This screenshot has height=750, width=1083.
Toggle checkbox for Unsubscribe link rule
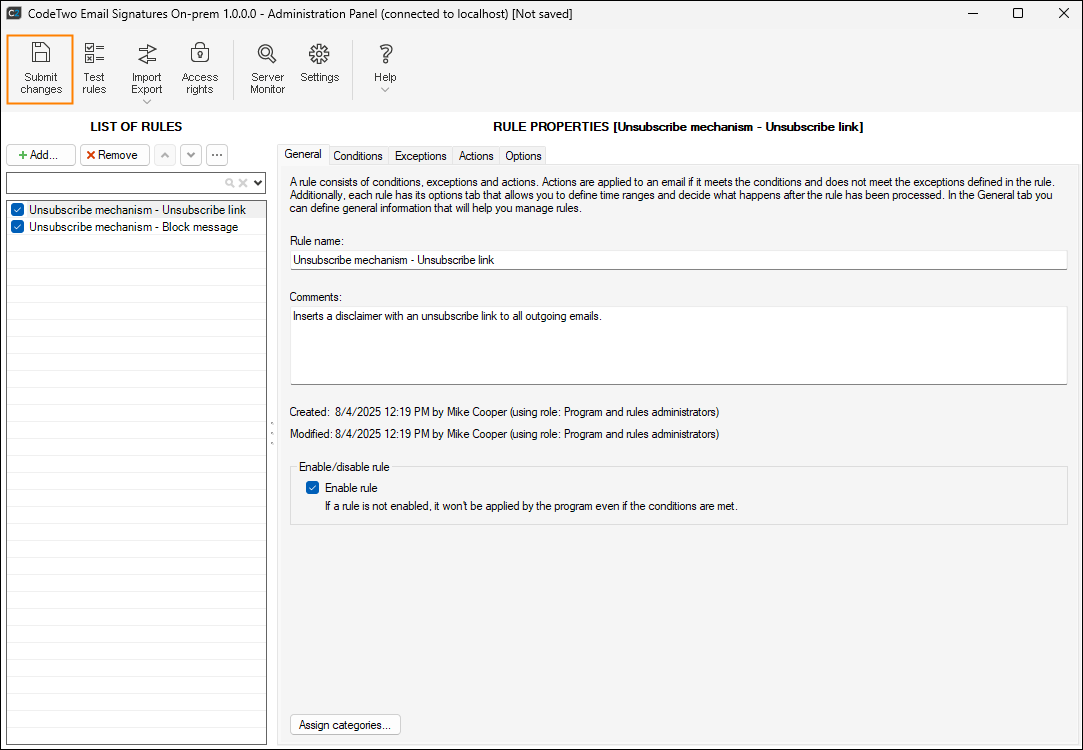coord(17,210)
